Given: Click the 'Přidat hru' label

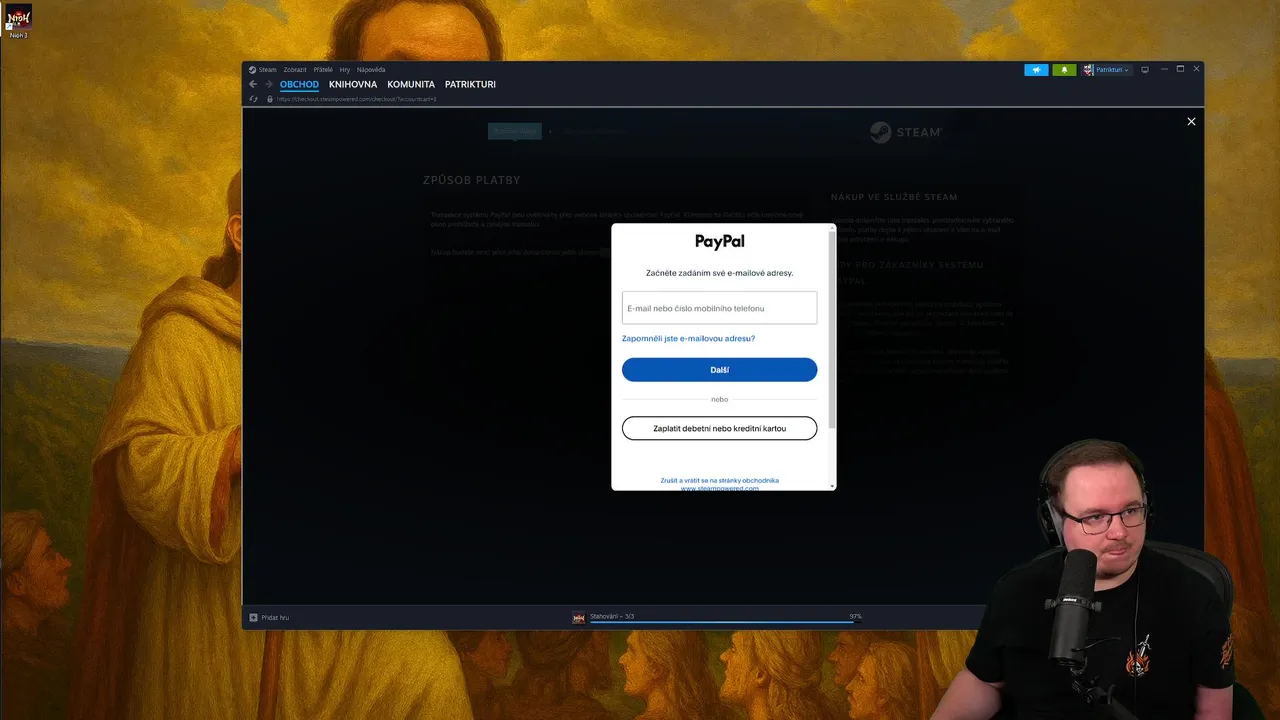Looking at the screenshot, I should (x=275, y=618).
